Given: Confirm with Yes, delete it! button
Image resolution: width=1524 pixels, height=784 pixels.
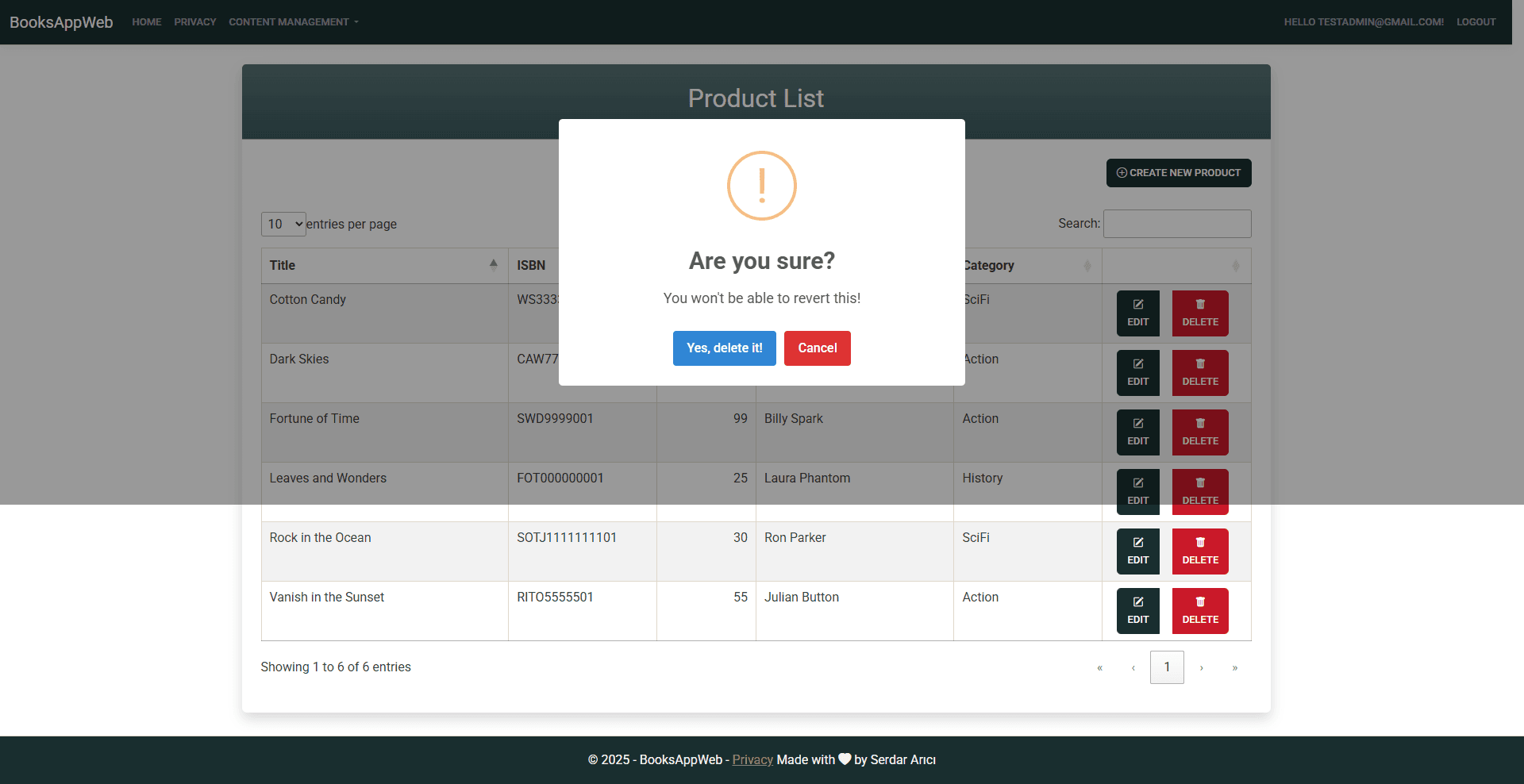Looking at the screenshot, I should (x=724, y=348).
